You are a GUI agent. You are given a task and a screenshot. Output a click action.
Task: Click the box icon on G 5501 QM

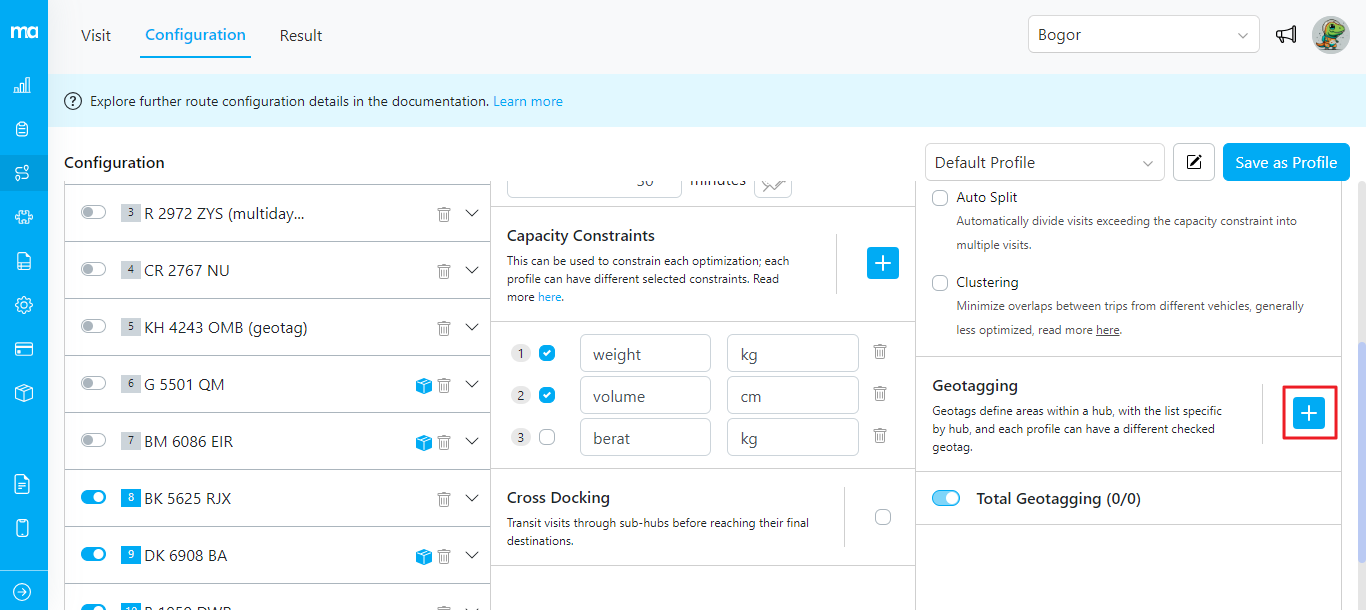tap(423, 385)
